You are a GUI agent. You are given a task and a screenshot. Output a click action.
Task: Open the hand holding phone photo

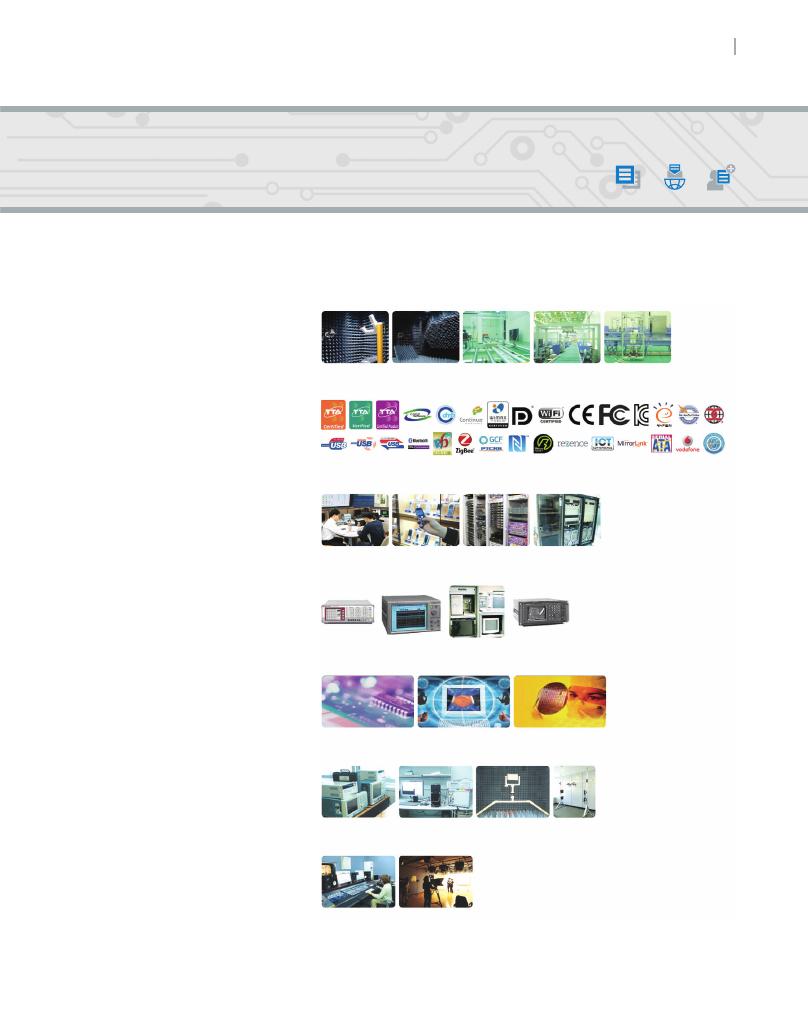pyautogui.click(x=425, y=520)
